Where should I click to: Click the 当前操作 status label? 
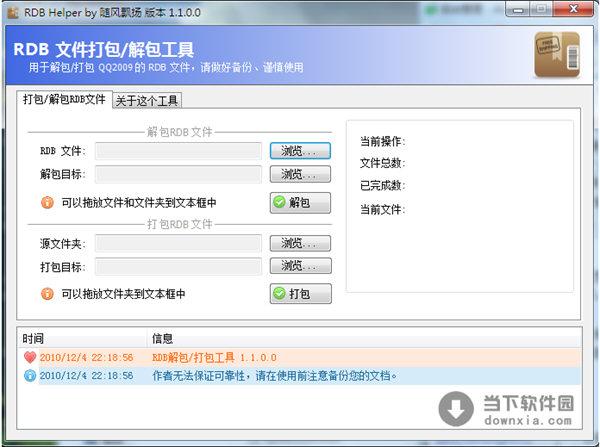point(382,141)
